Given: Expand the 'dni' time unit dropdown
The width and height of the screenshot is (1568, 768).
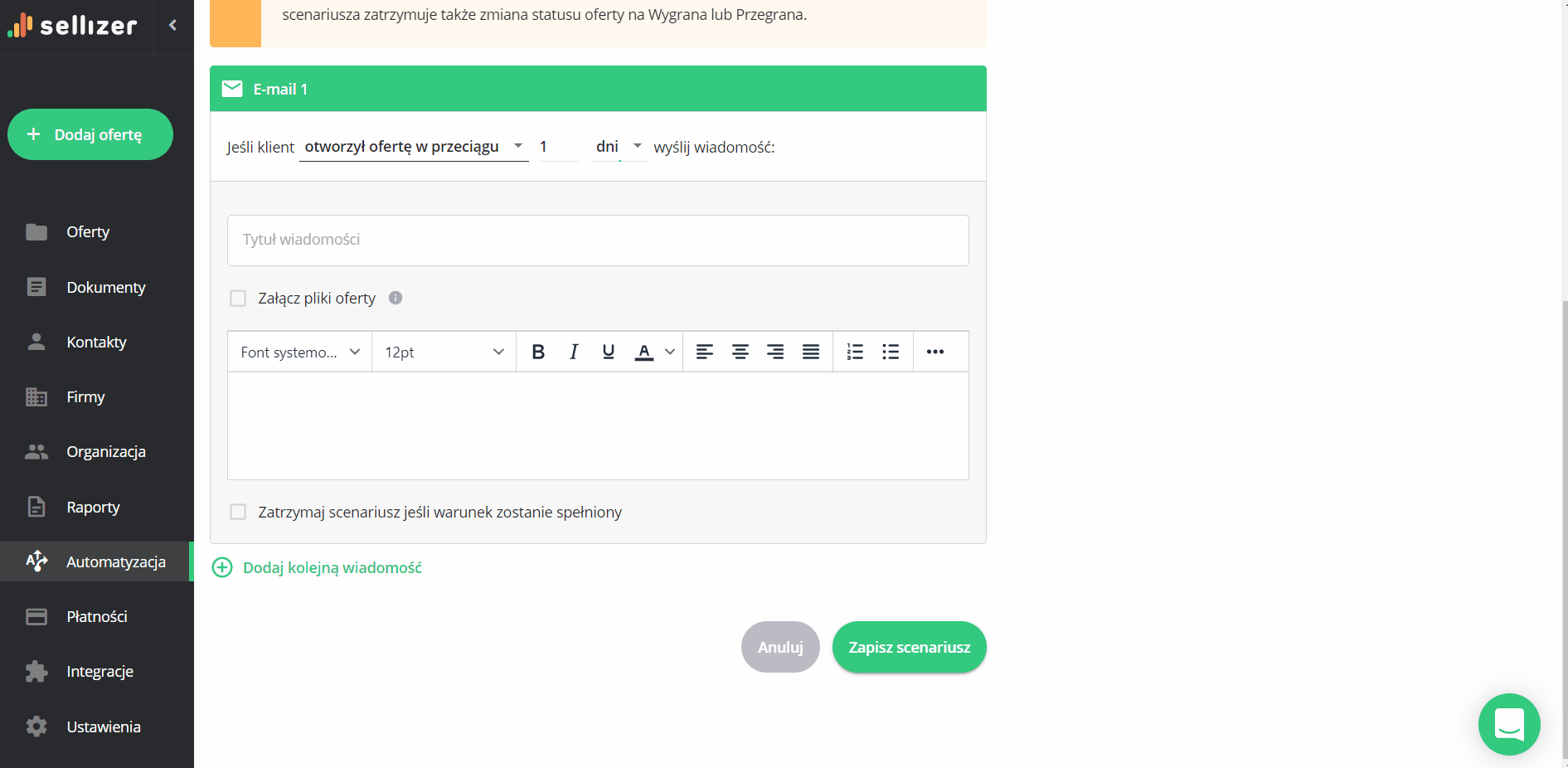Looking at the screenshot, I should click(619, 147).
